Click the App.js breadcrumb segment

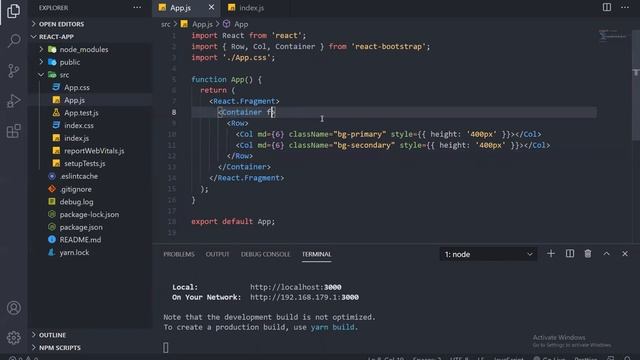[x=197, y=24]
